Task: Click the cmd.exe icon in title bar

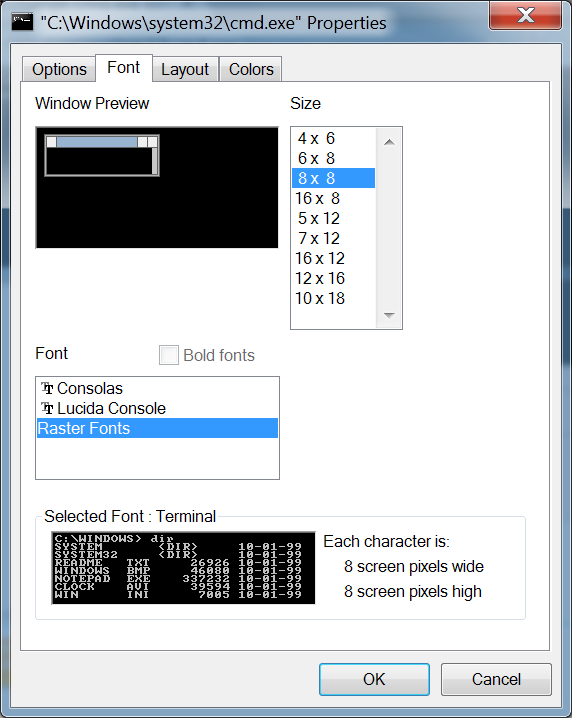Action: [22, 22]
